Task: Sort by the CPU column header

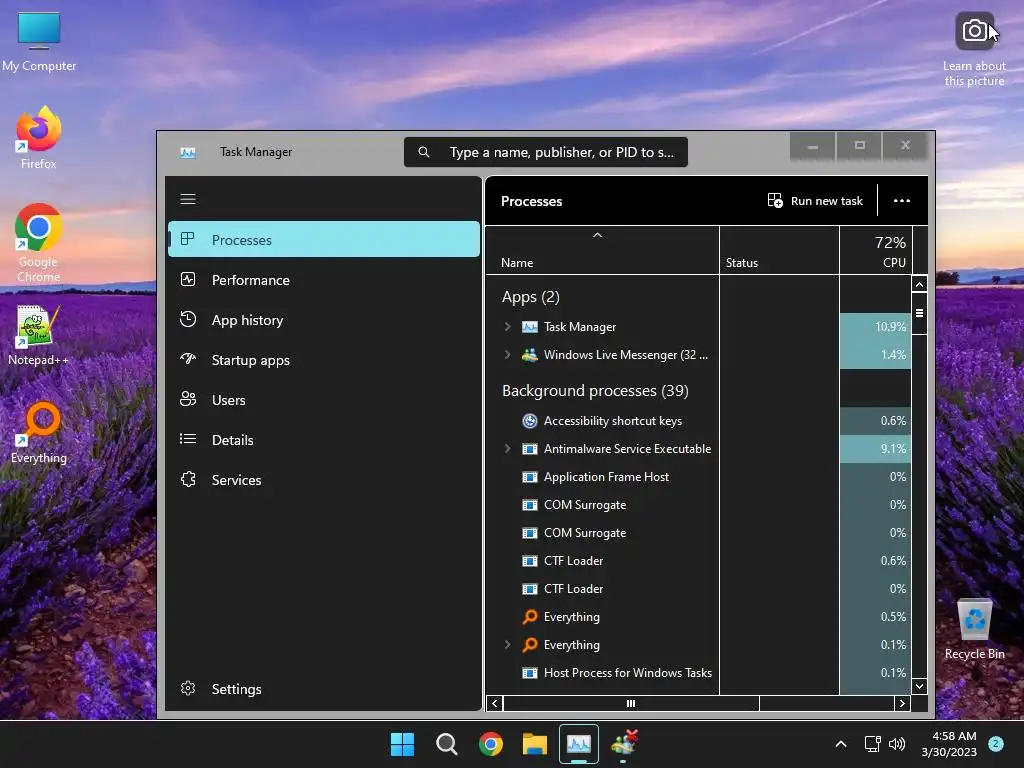Action: [x=876, y=251]
